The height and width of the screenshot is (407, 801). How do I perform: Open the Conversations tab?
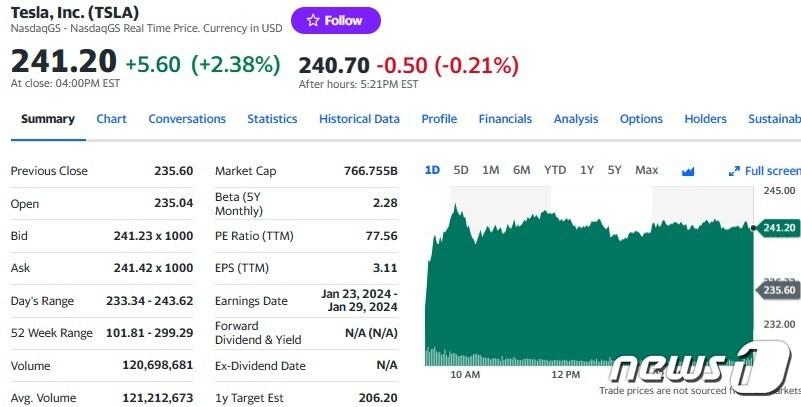pos(187,119)
